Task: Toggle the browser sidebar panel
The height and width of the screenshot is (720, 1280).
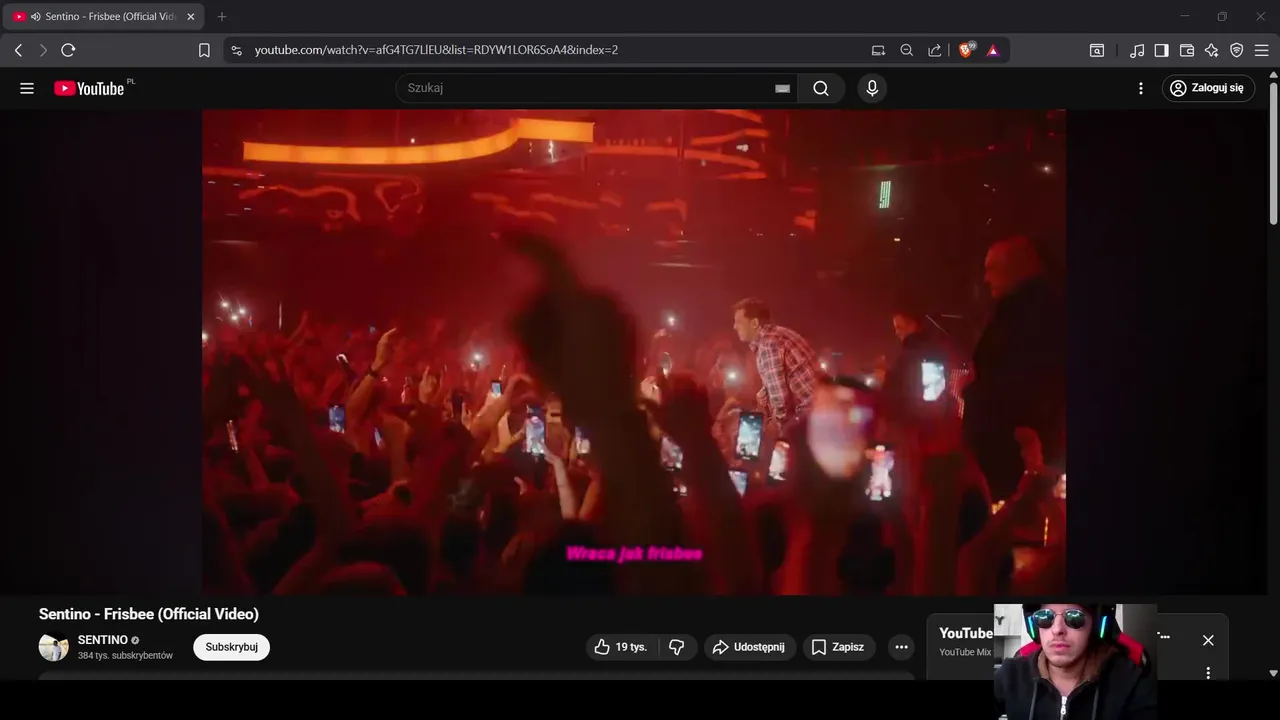Action: point(1161,50)
